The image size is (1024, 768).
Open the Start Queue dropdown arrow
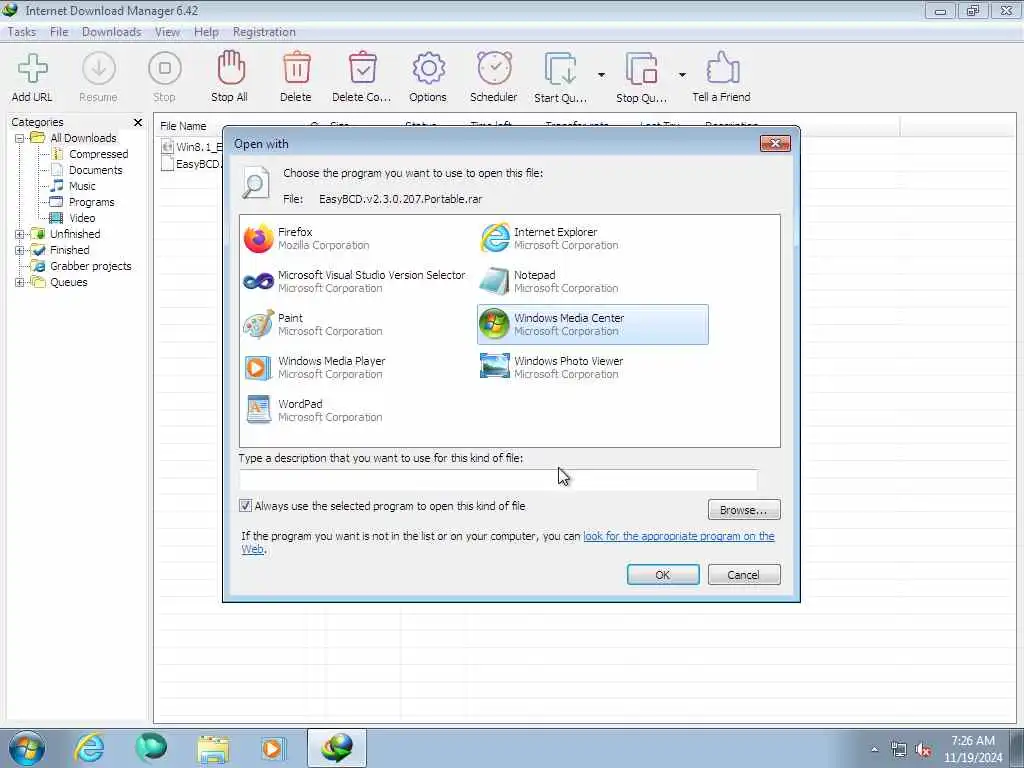point(601,74)
